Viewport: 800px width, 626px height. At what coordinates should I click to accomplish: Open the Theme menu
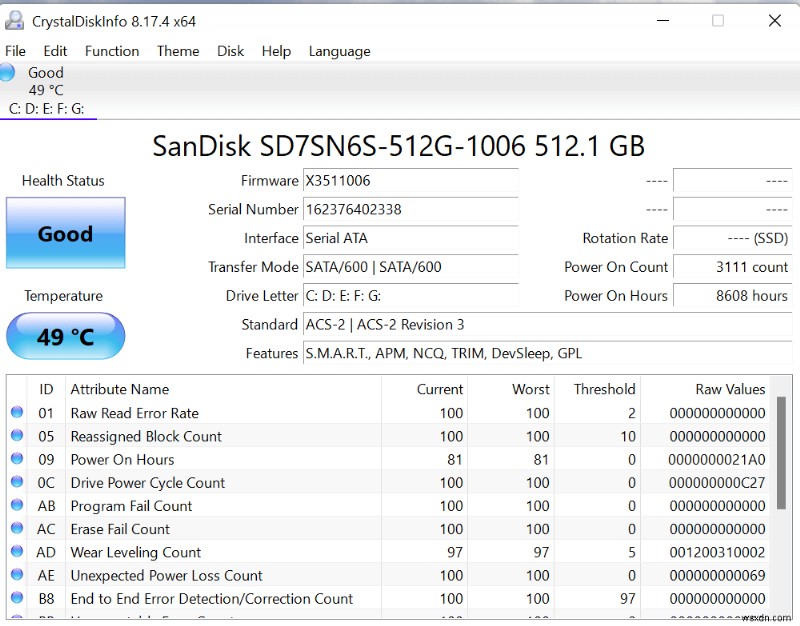pos(178,51)
